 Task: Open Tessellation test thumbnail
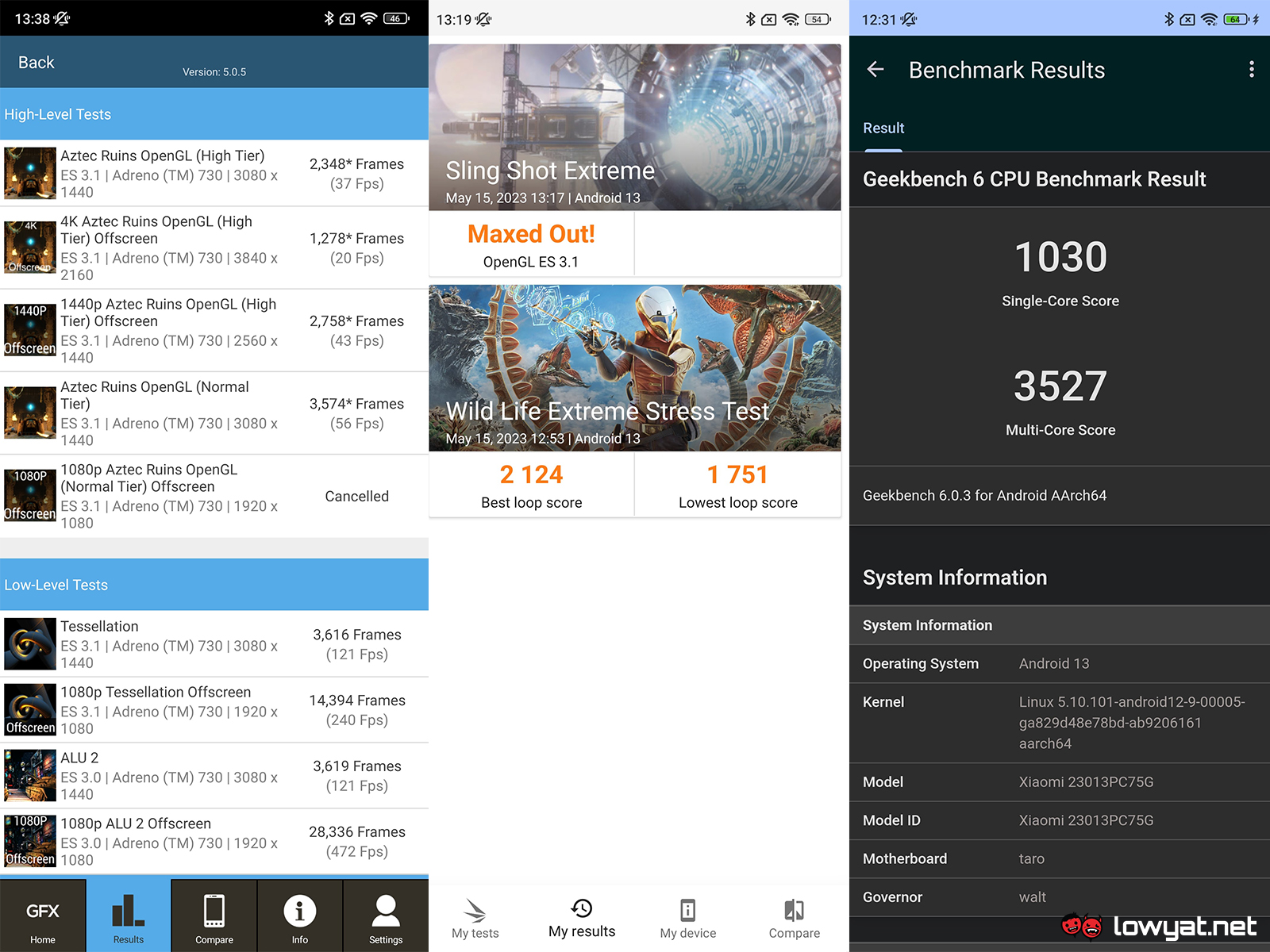click(x=30, y=644)
